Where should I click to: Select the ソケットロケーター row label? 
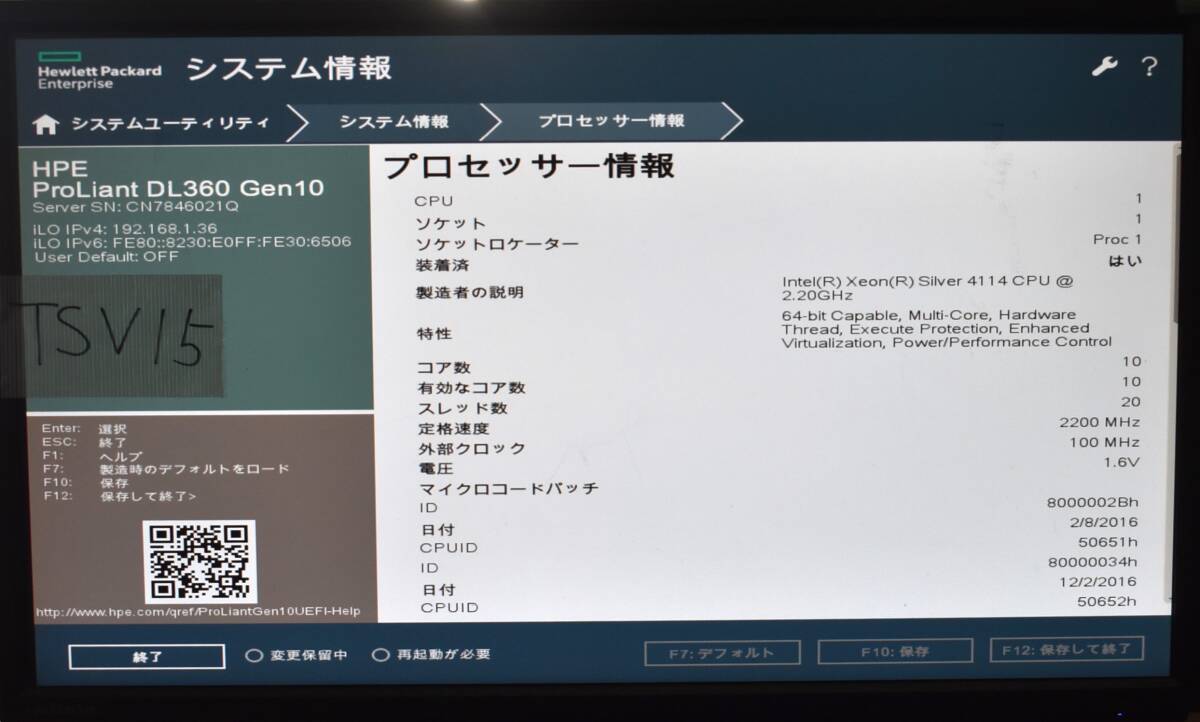tap(497, 245)
